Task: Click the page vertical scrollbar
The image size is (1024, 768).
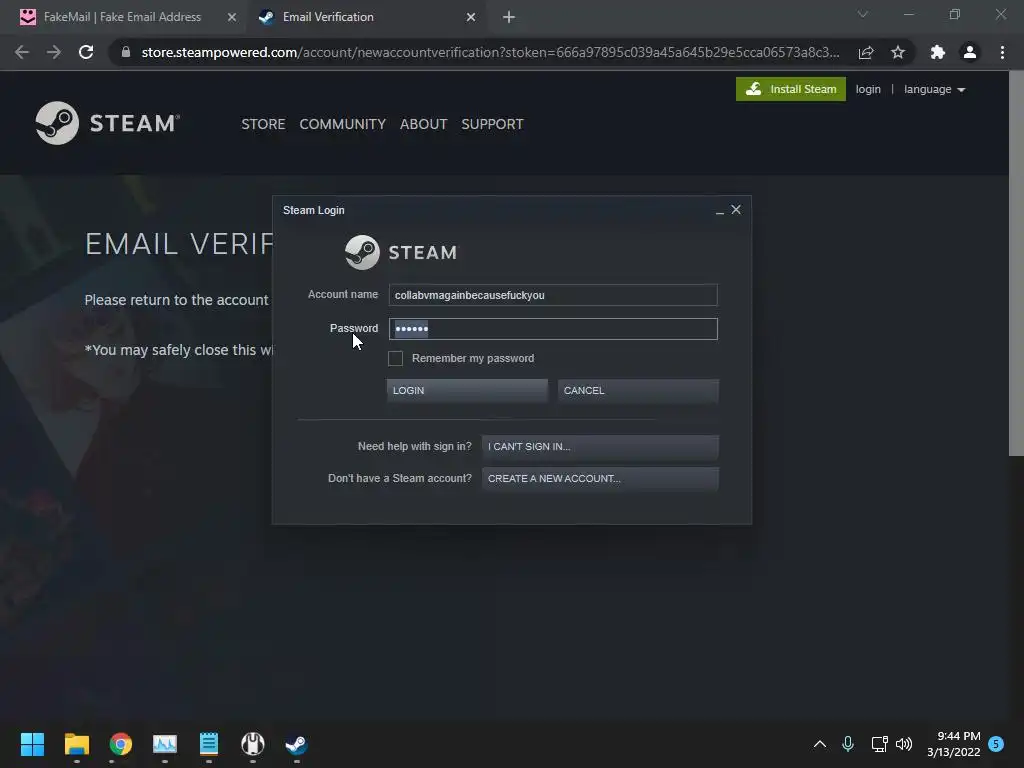Action: tap(1016, 264)
